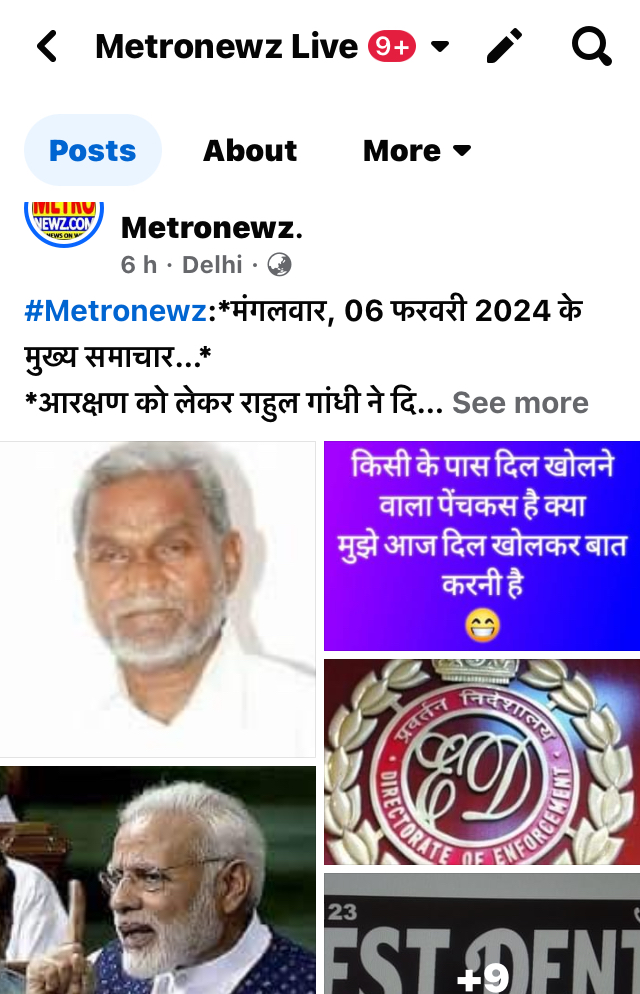Expand the More dropdown arrow
The image size is (640, 994).
coord(463,150)
